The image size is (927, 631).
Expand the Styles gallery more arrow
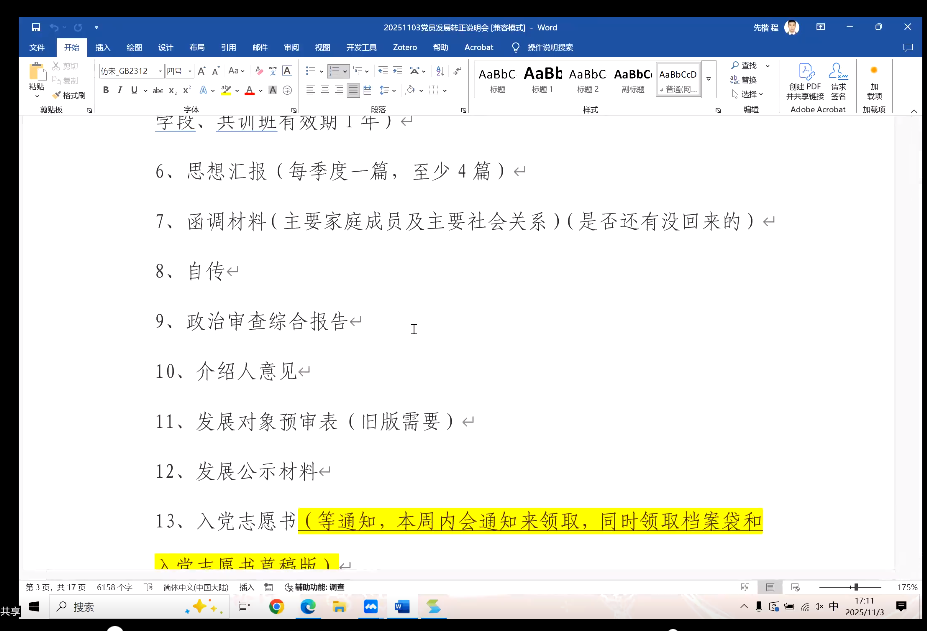(709, 80)
